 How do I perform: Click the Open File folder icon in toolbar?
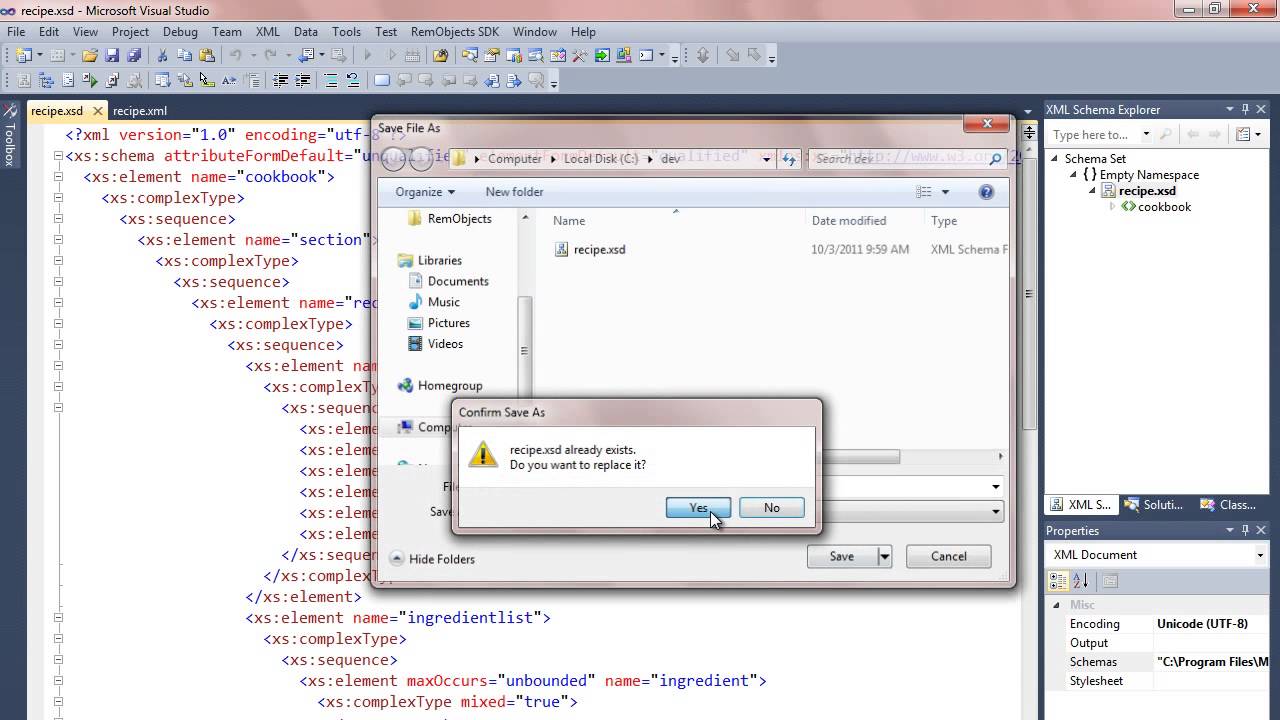(90, 56)
